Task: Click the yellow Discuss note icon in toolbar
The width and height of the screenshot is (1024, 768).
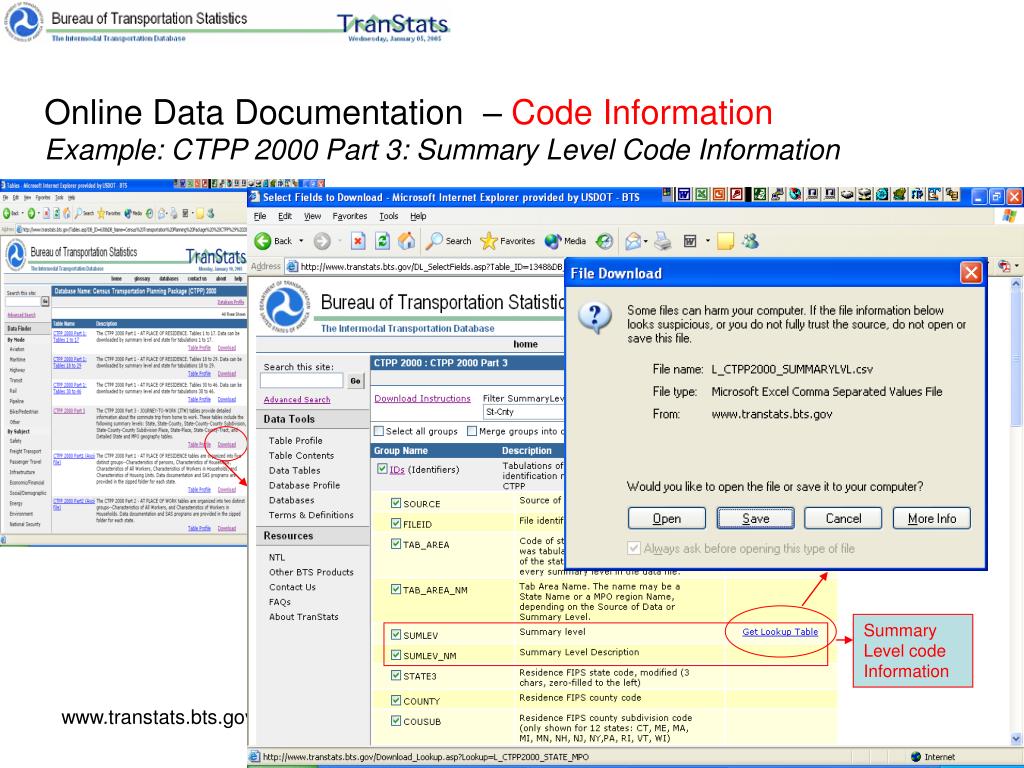Action: point(725,242)
